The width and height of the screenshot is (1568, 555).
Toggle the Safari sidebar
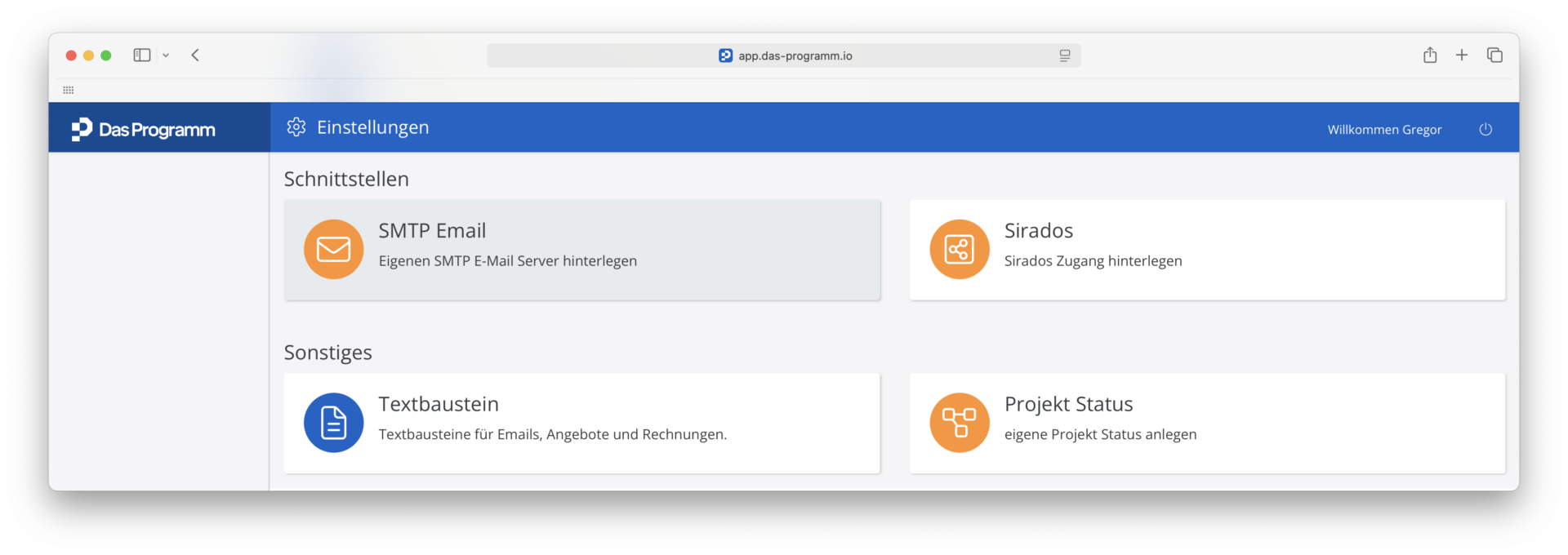coord(142,55)
